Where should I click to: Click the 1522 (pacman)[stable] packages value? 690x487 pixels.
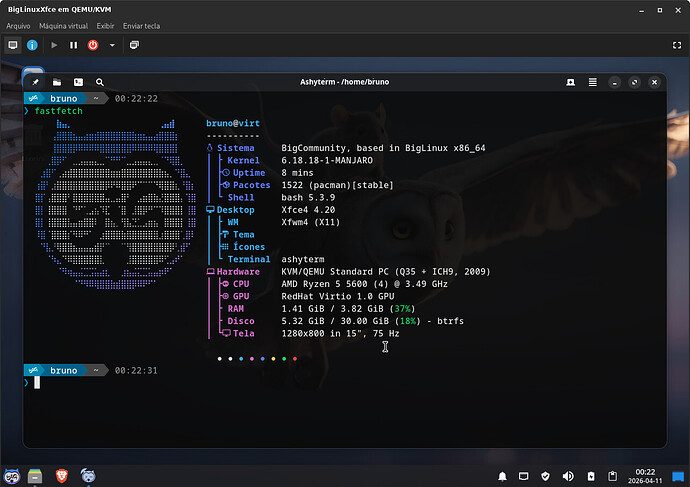point(338,185)
